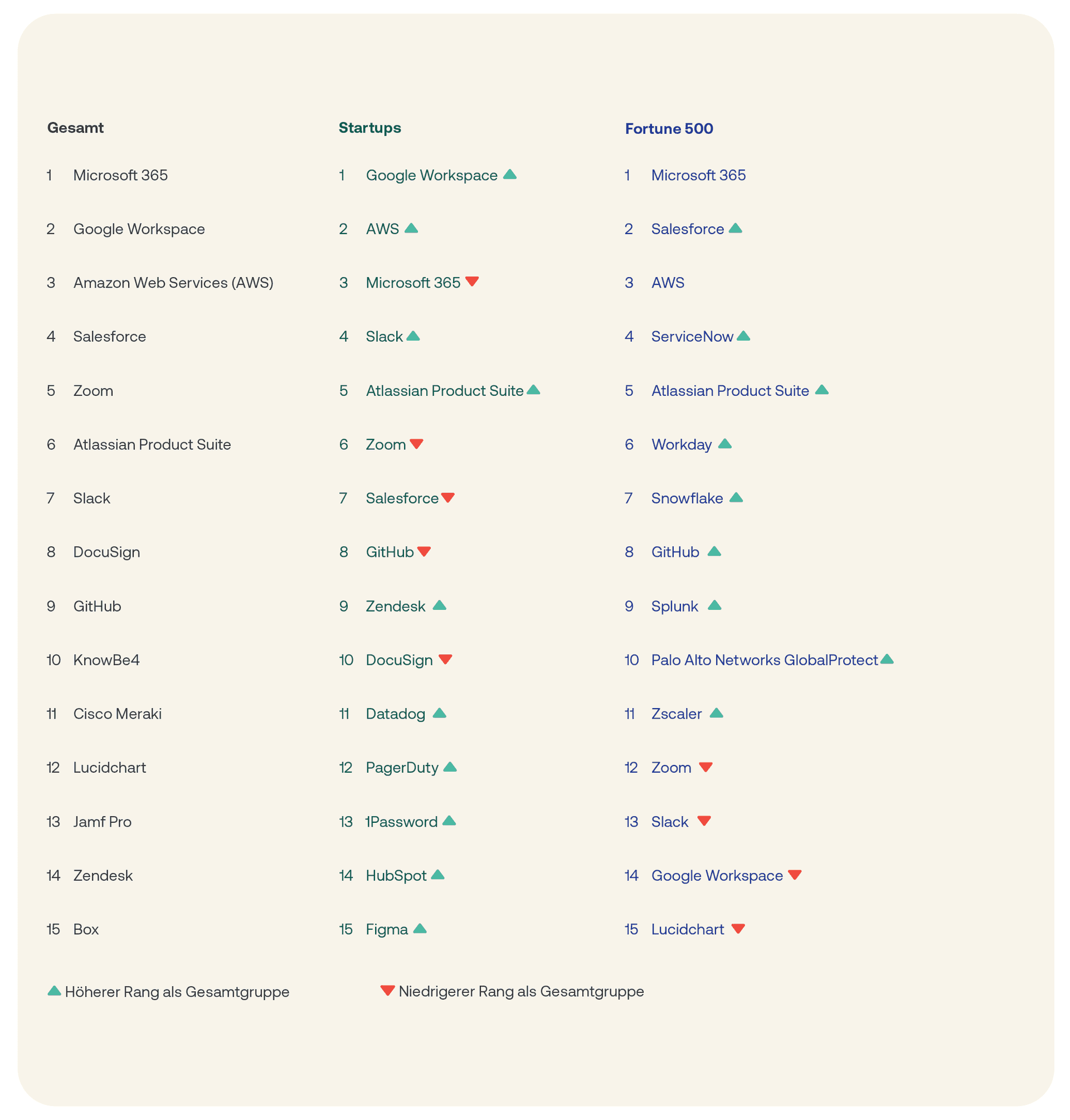Click the green up arrow next to Startups Slack

point(413,336)
